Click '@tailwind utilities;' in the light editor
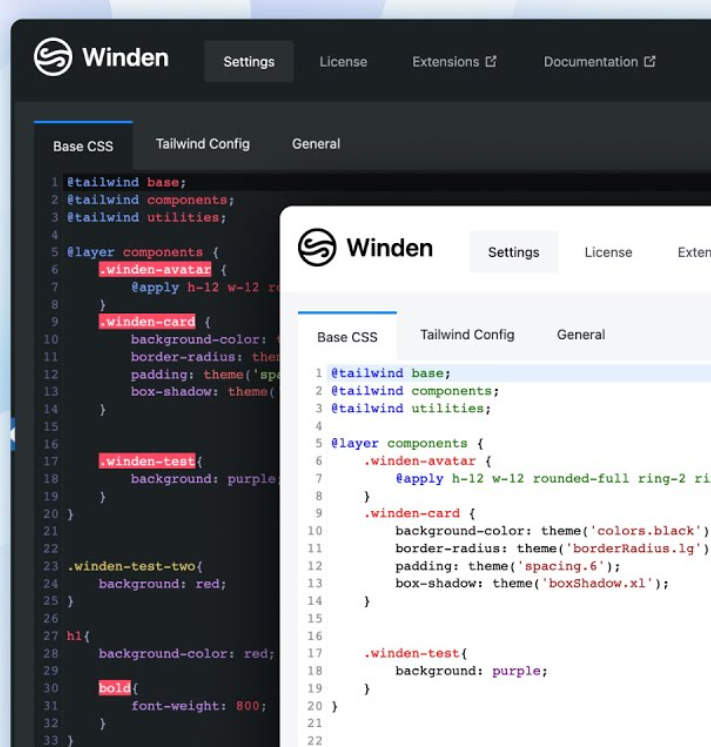 [411, 408]
